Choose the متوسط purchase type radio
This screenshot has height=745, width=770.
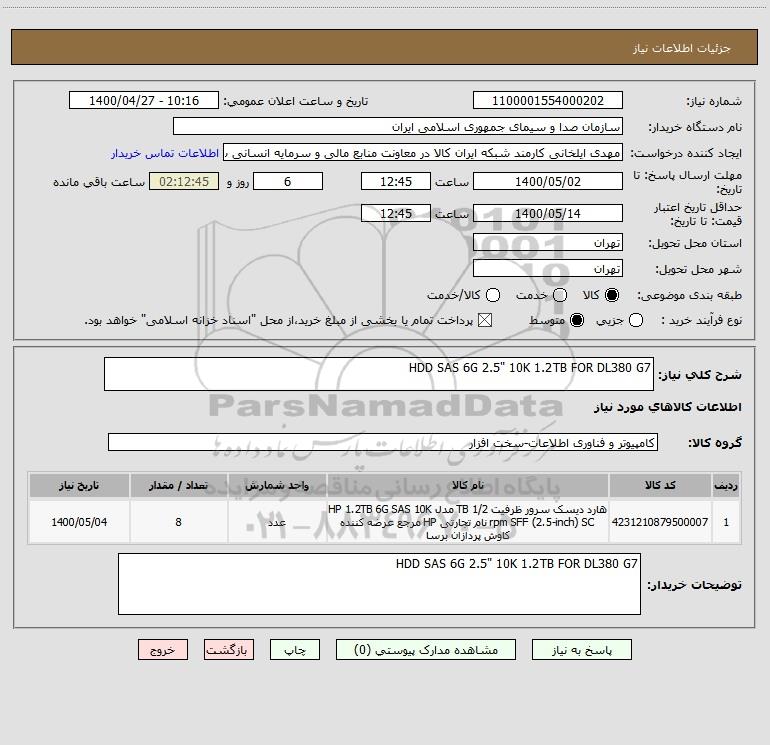(x=577, y=321)
